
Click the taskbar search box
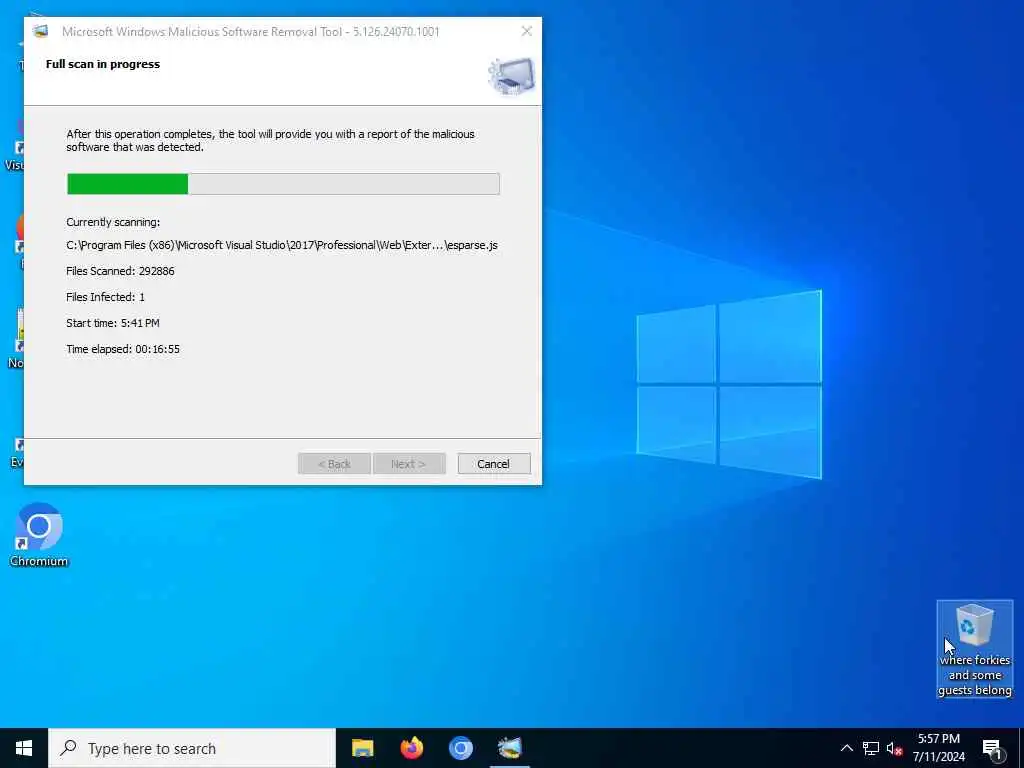point(192,748)
